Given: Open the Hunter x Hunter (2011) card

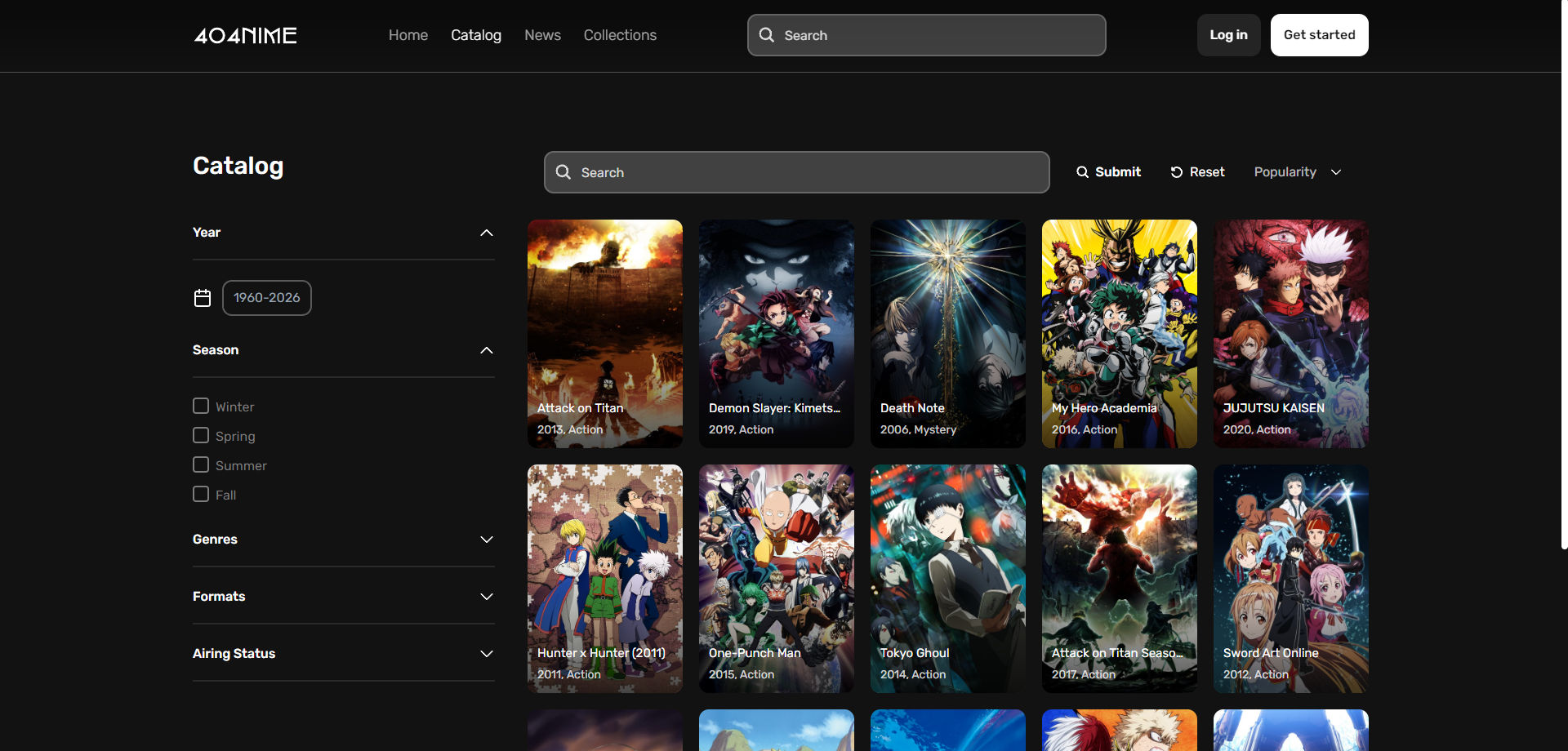Looking at the screenshot, I should [x=605, y=579].
